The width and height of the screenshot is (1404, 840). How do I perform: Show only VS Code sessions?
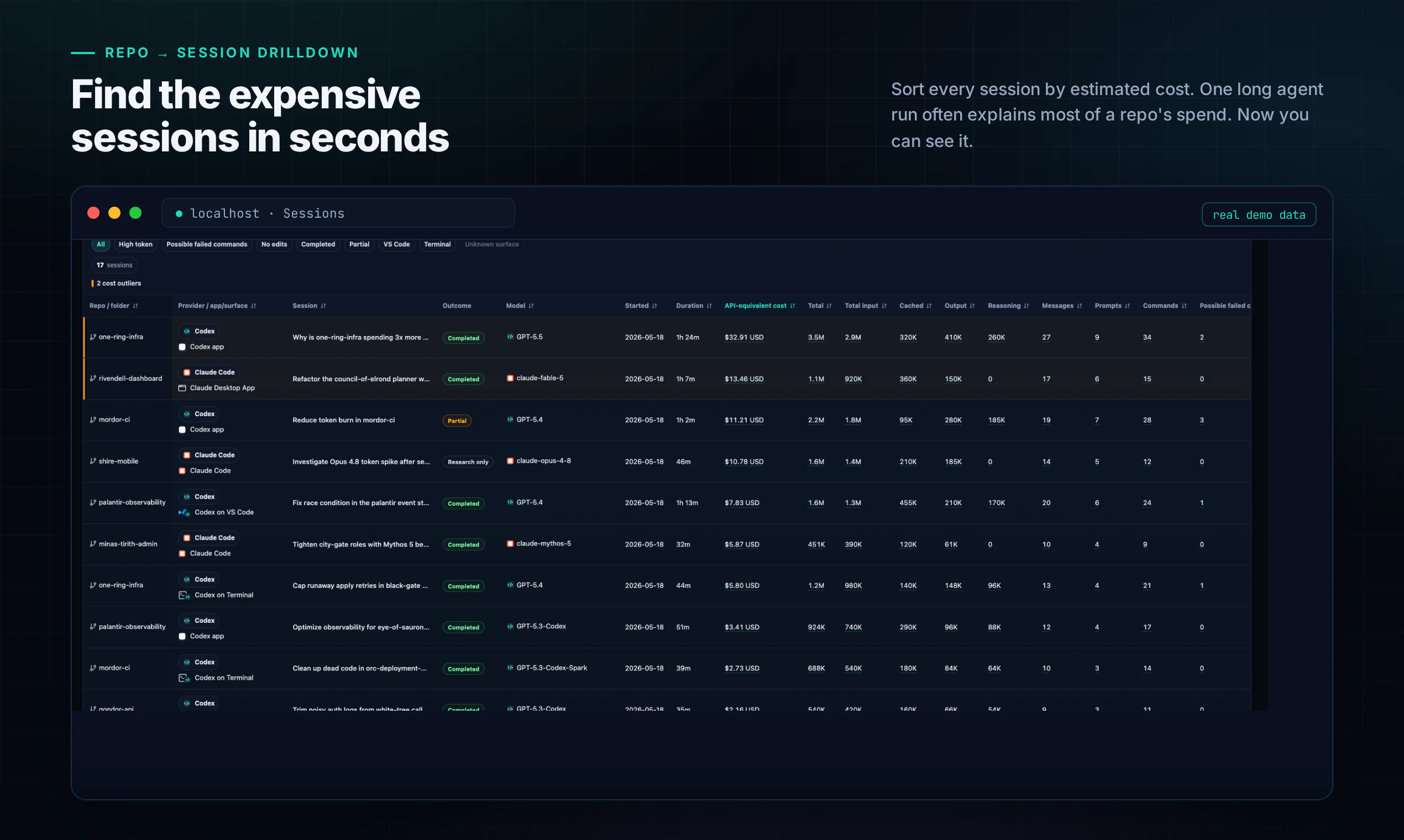[396, 244]
